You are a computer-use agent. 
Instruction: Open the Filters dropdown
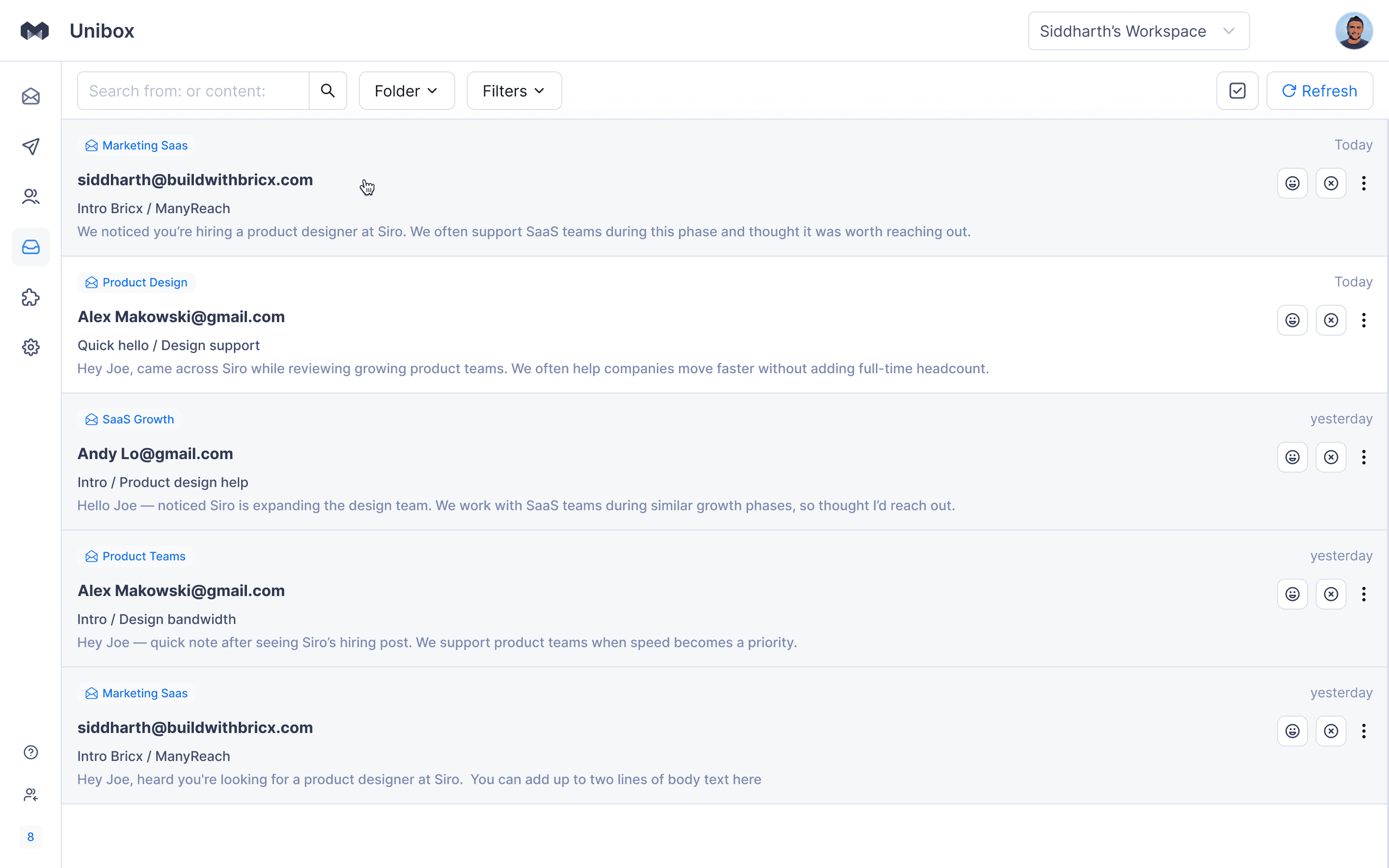click(x=514, y=91)
